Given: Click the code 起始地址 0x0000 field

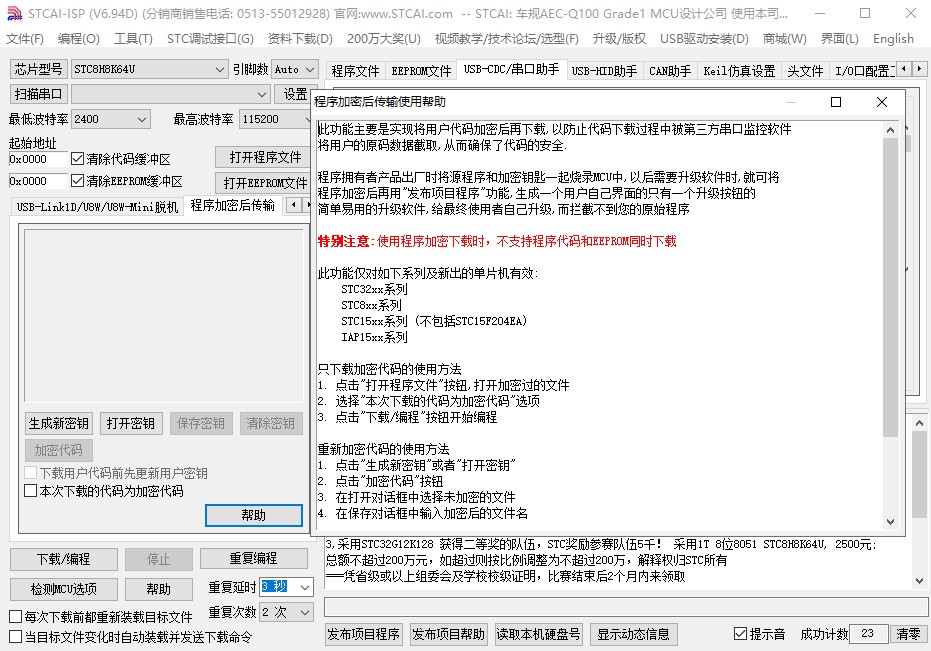Looking at the screenshot, I should click(38, 159).
